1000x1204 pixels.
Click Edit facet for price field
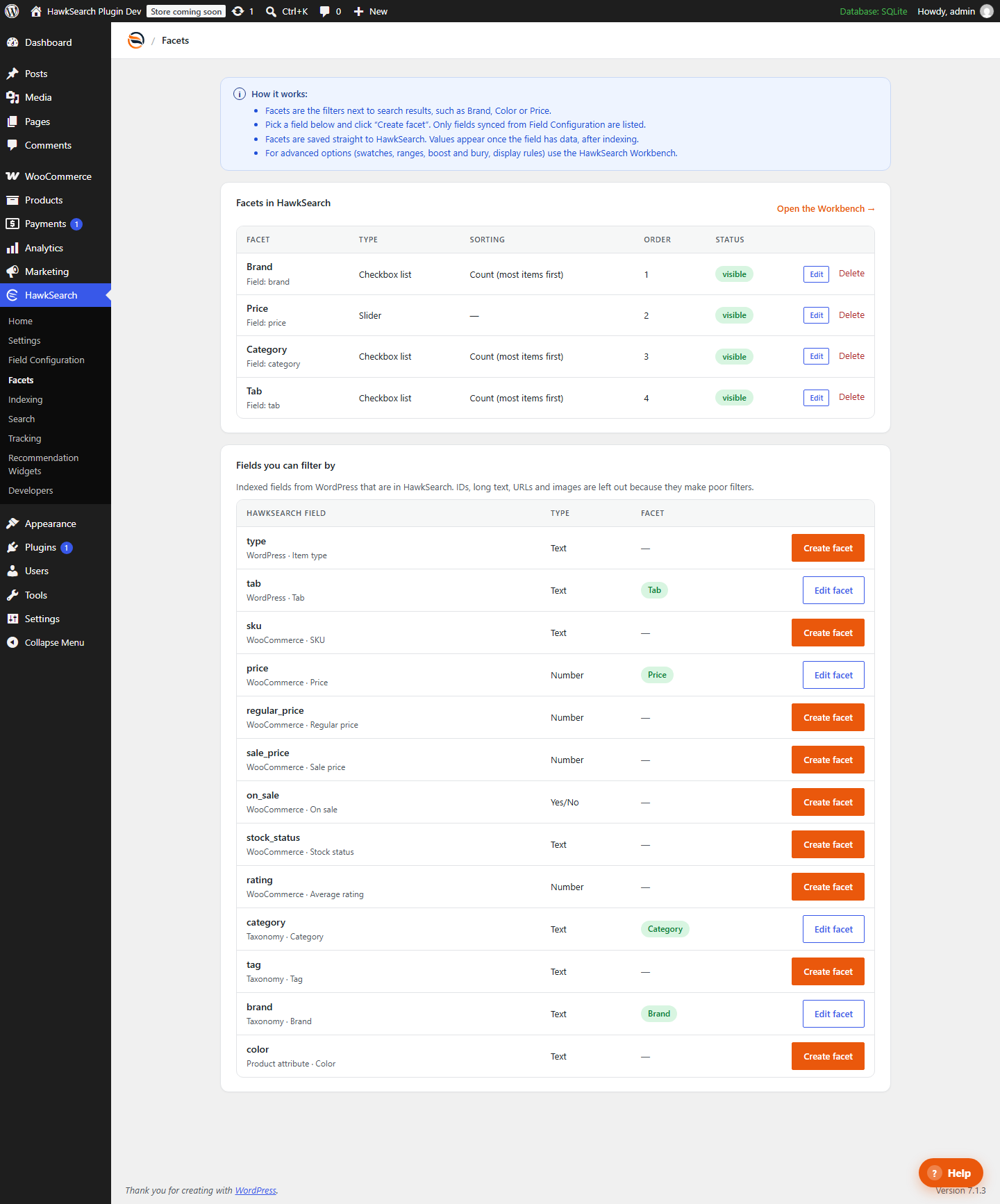point(833,675)
